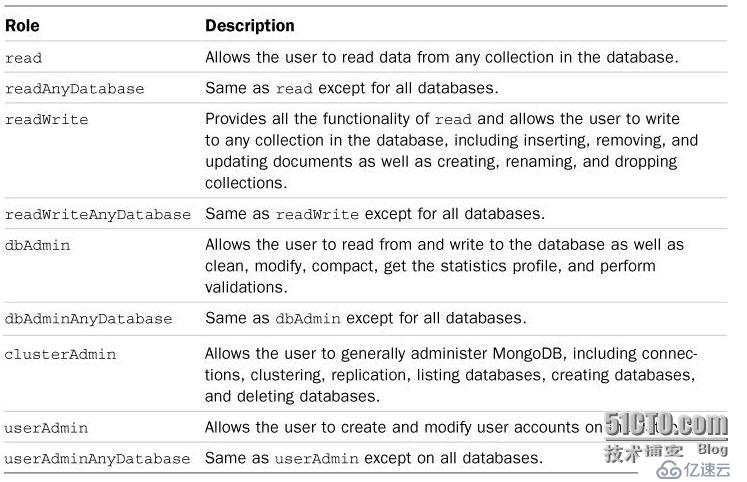The height and width of the screenshot is (482, 747).
Task: Click the read role name
Action: point(23,58)
